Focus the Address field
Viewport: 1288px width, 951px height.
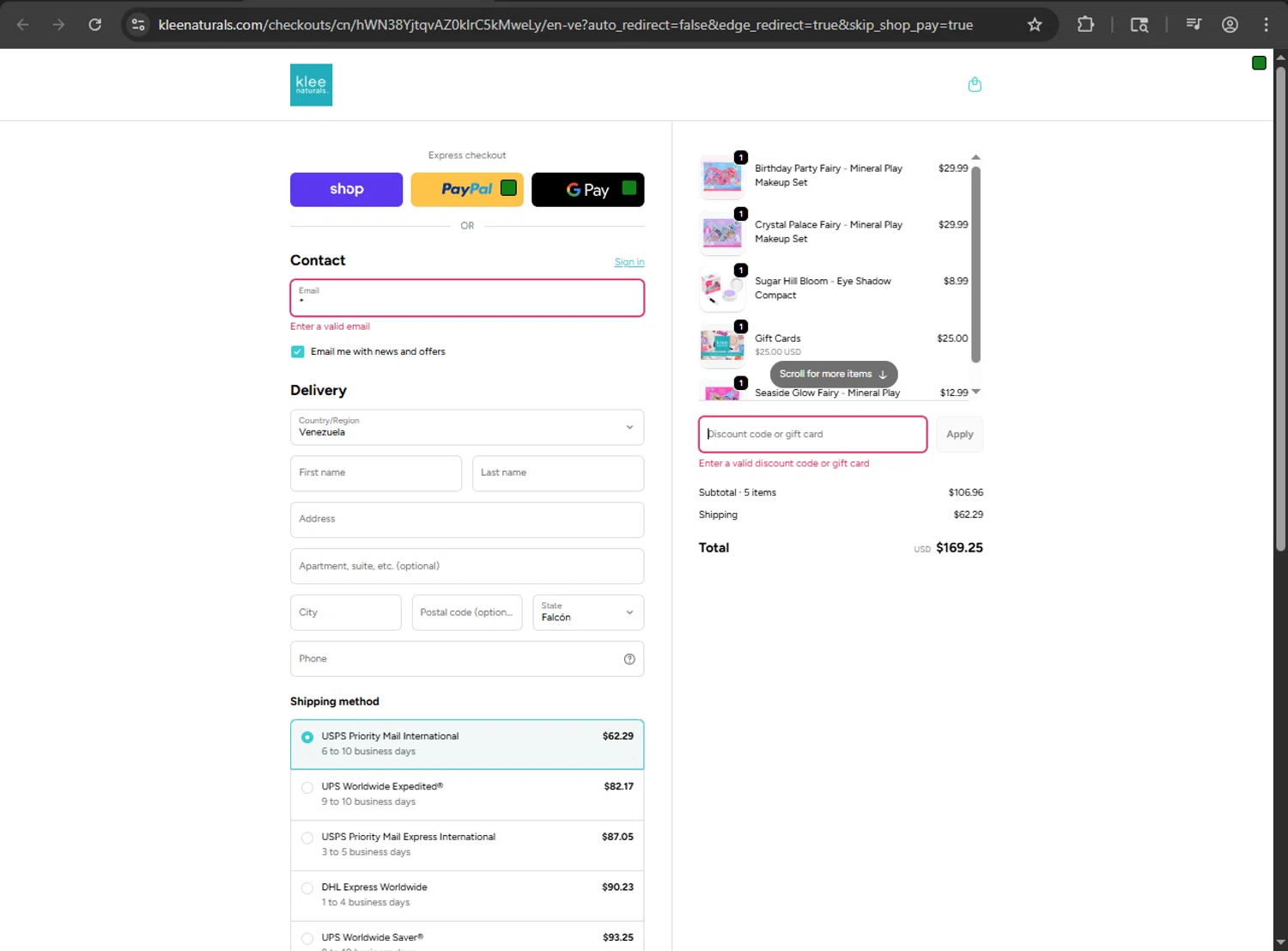point(467,520)
